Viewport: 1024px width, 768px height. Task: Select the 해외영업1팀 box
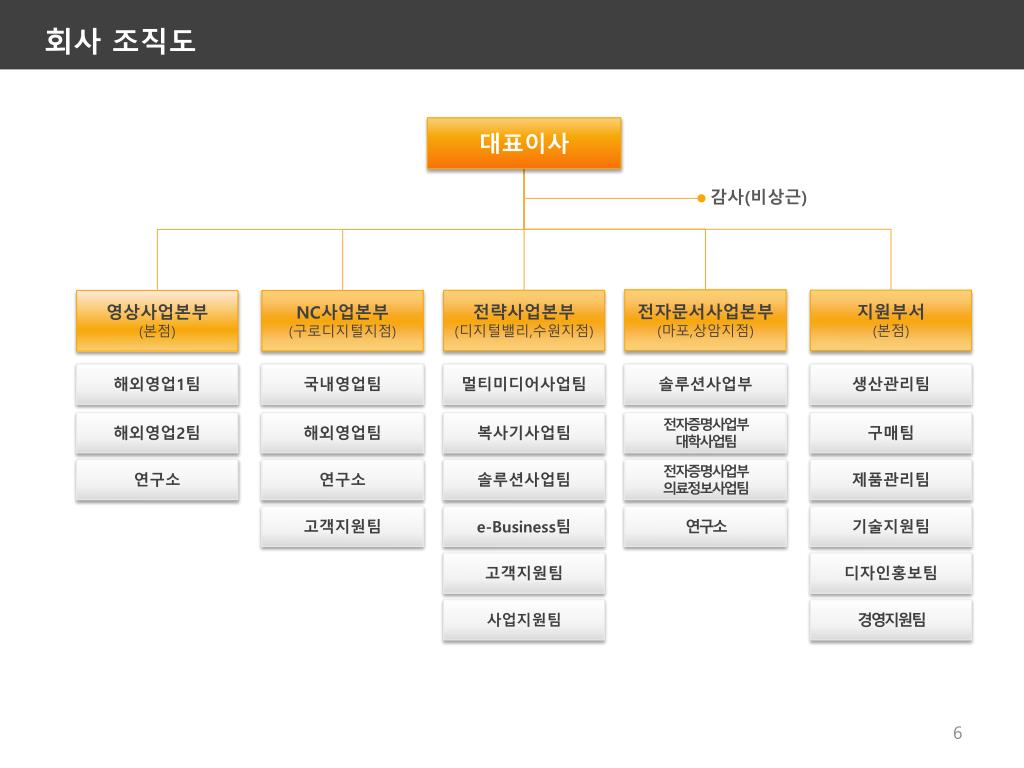click(x=157, y=384)
